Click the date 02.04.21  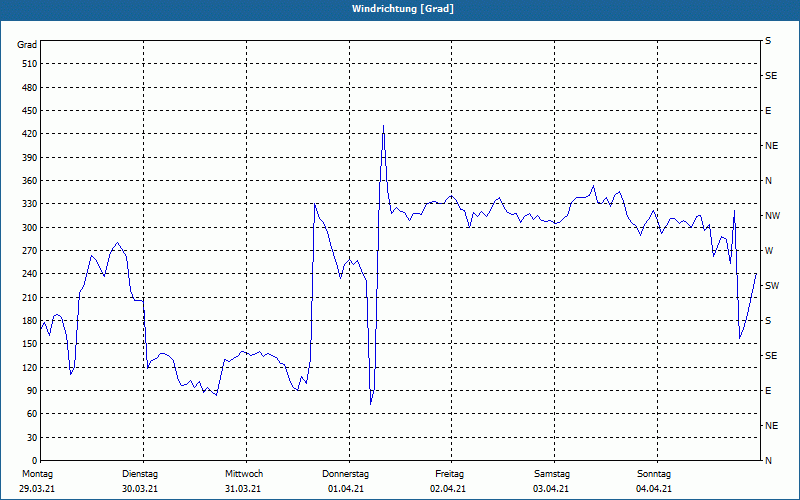(447, 489)
